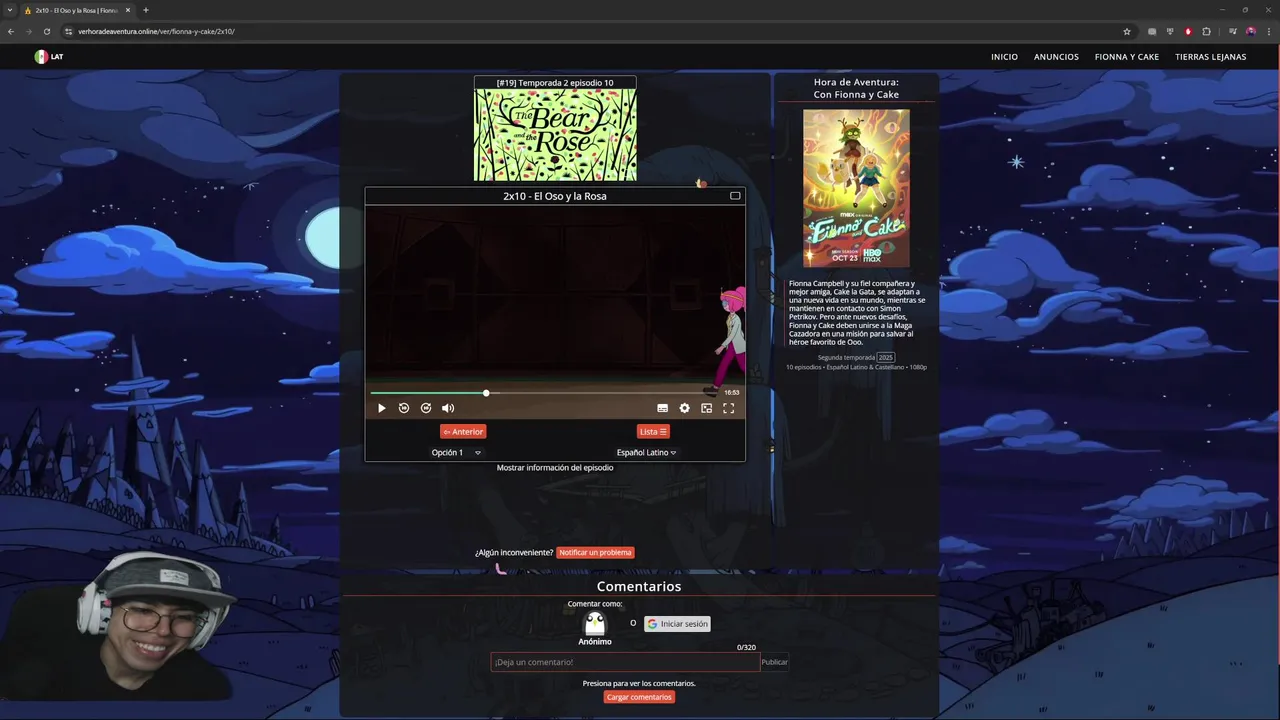Viewport: 1280px width, 720px height.
Task: Bookmark this page with star icon
Action: point(1127,31)
